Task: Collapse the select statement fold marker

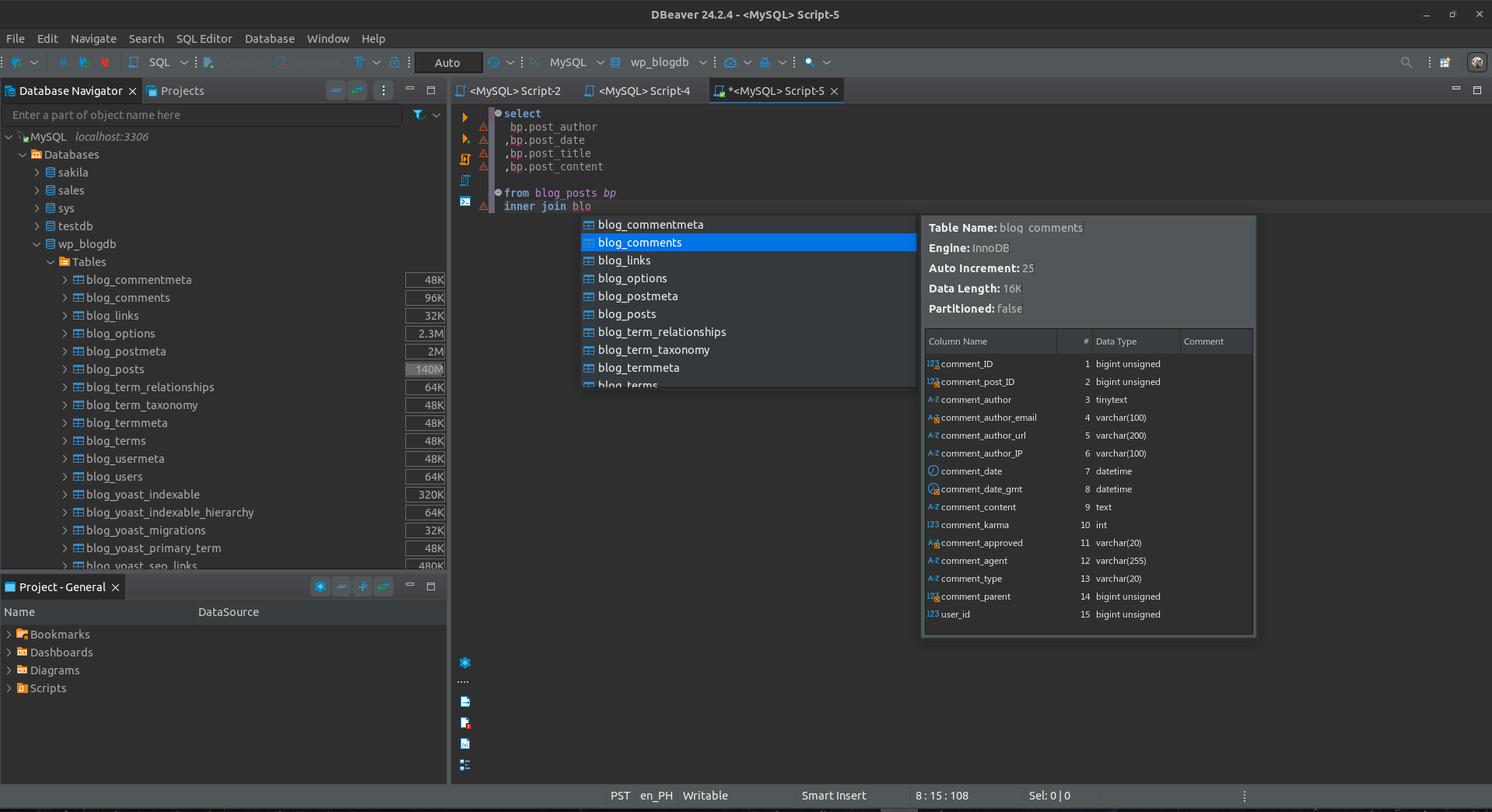Action: pyautogui.click(x=498, y=114)
